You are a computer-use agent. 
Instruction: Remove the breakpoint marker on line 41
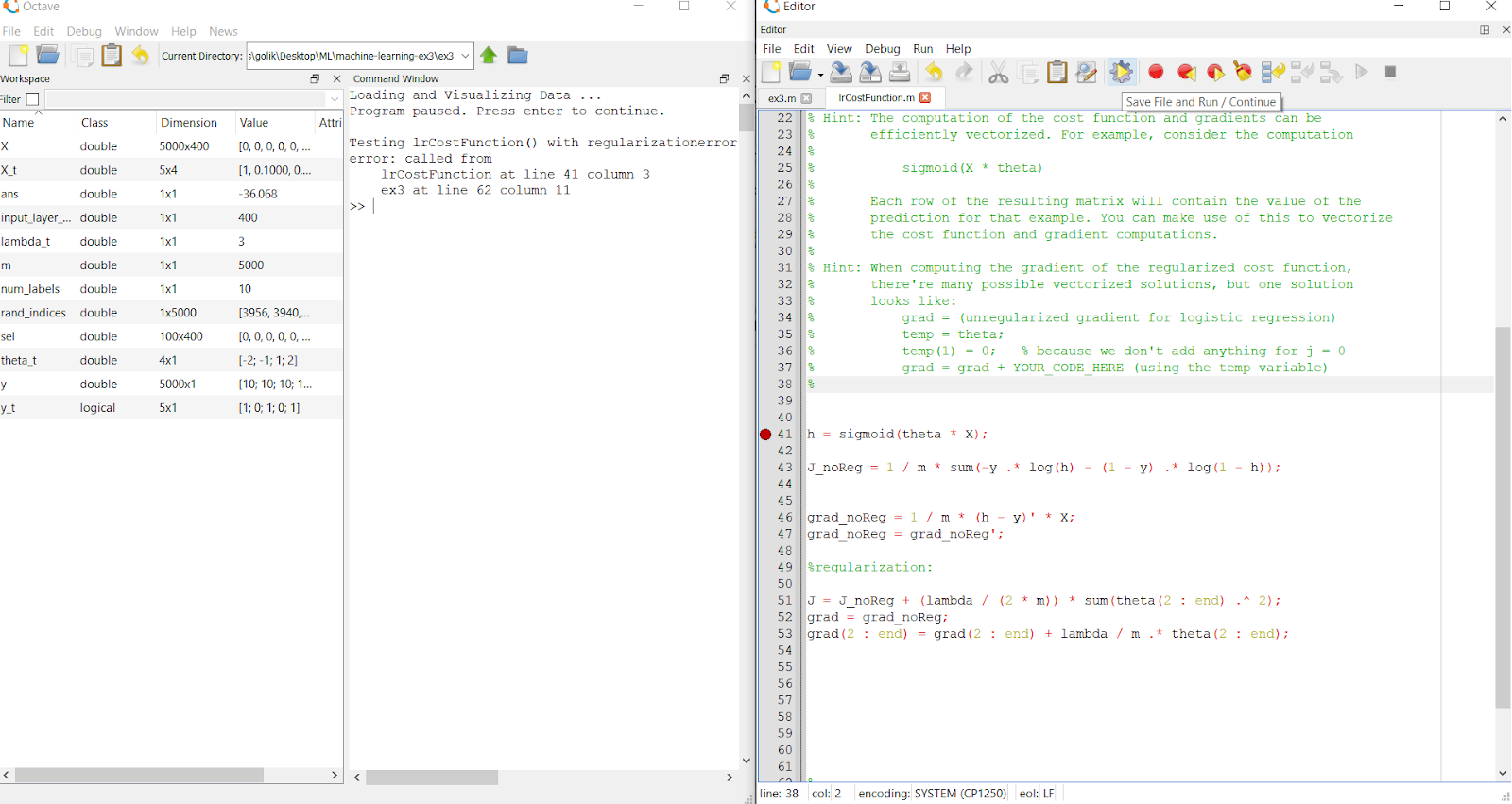coord(765,435)
